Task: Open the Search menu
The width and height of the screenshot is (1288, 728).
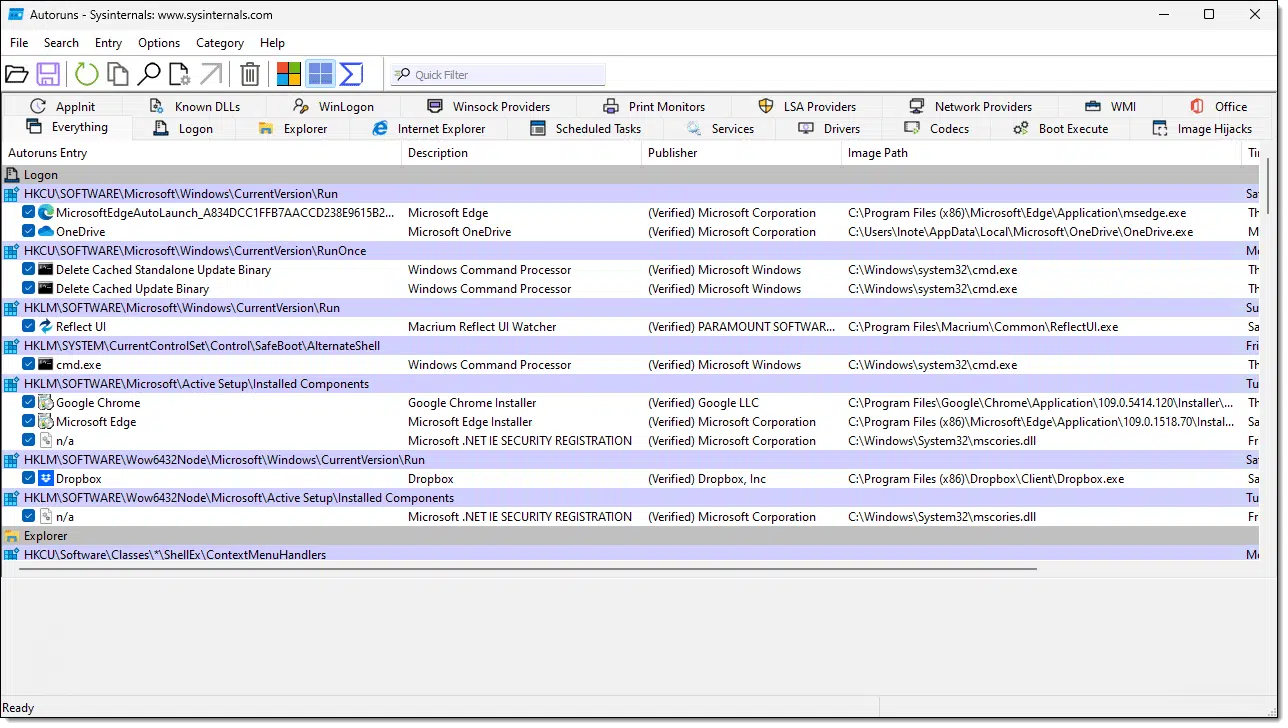Action: coord(61,43)
